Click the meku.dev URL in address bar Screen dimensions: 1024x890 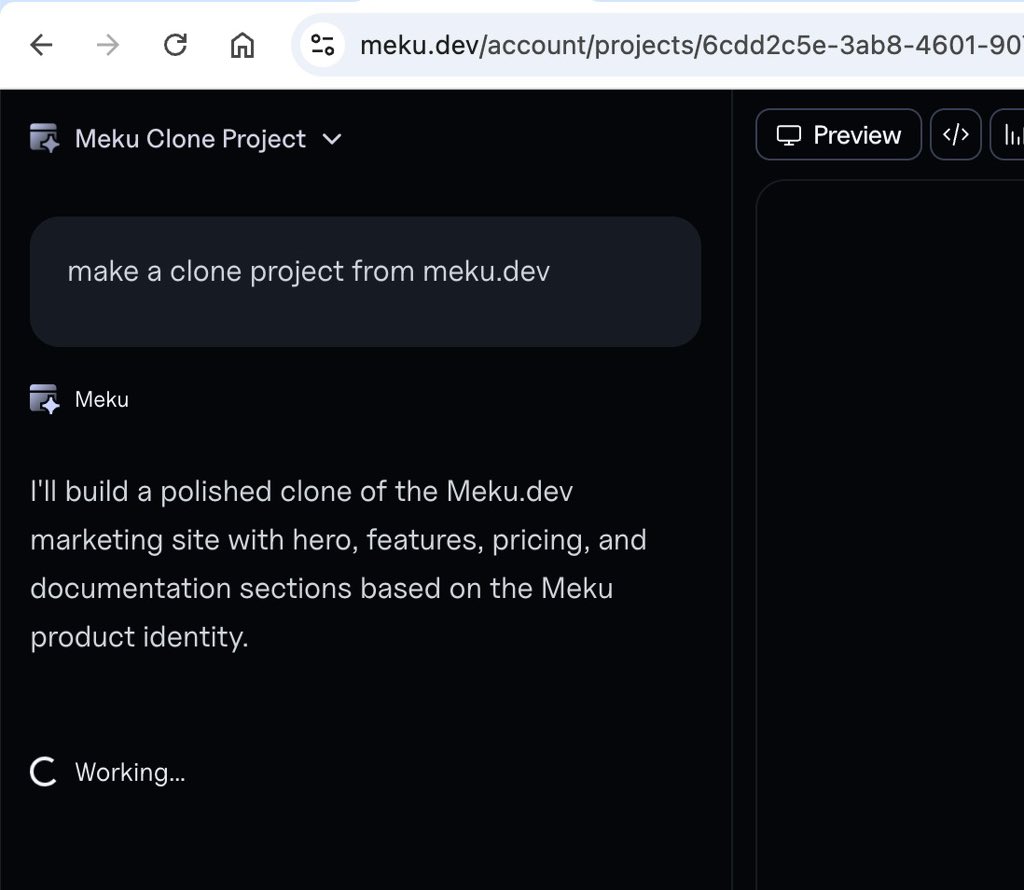point(691,45)
